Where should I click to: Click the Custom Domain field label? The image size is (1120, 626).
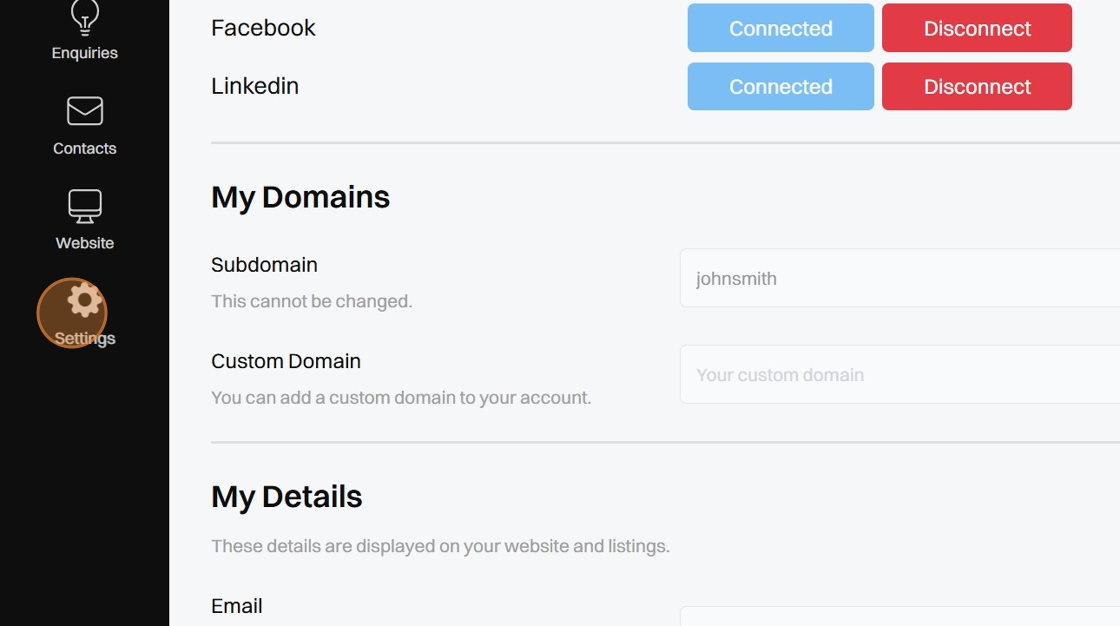point(286,361)
